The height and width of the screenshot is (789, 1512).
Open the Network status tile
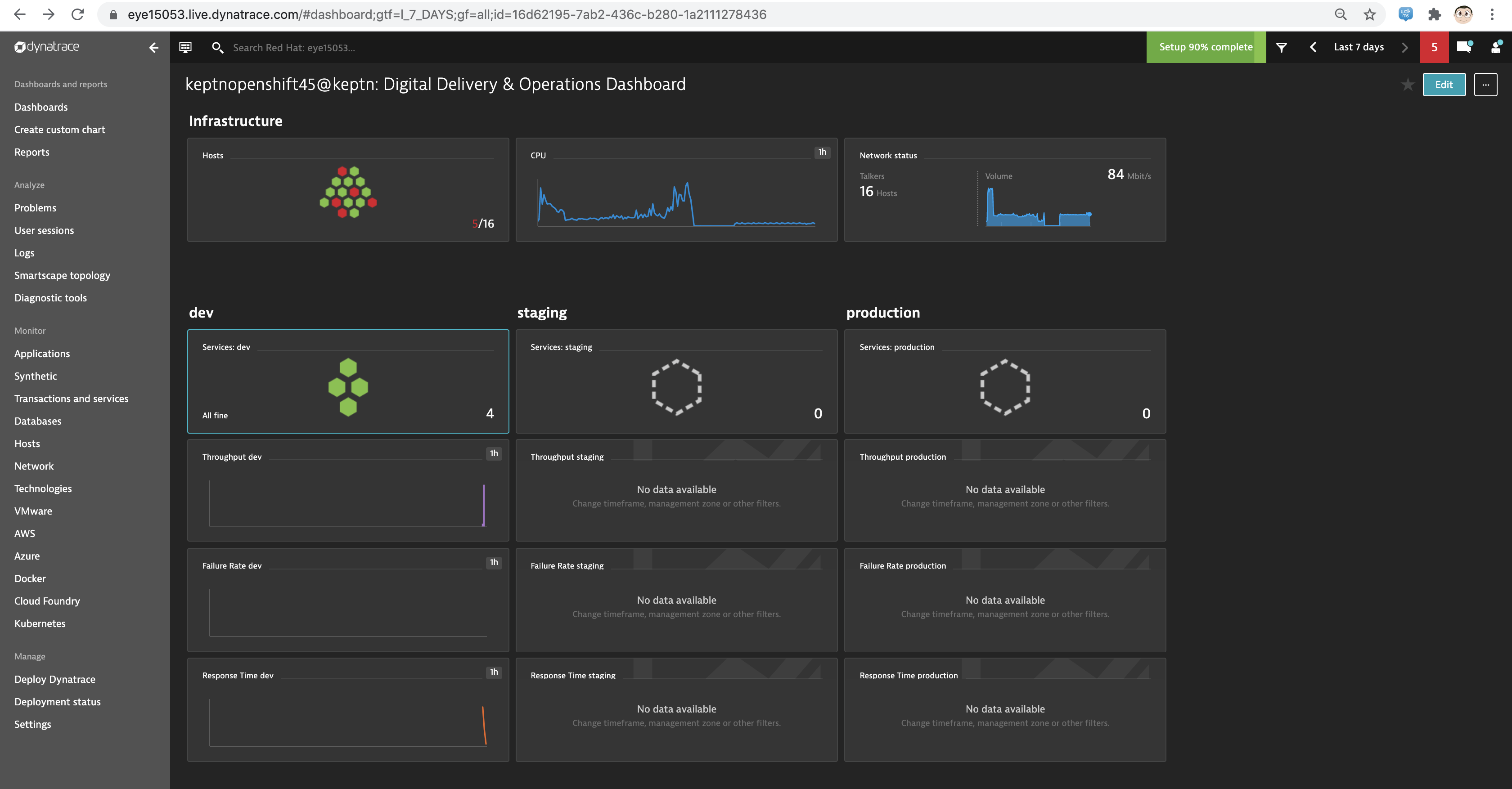[x=1005, y=190]
